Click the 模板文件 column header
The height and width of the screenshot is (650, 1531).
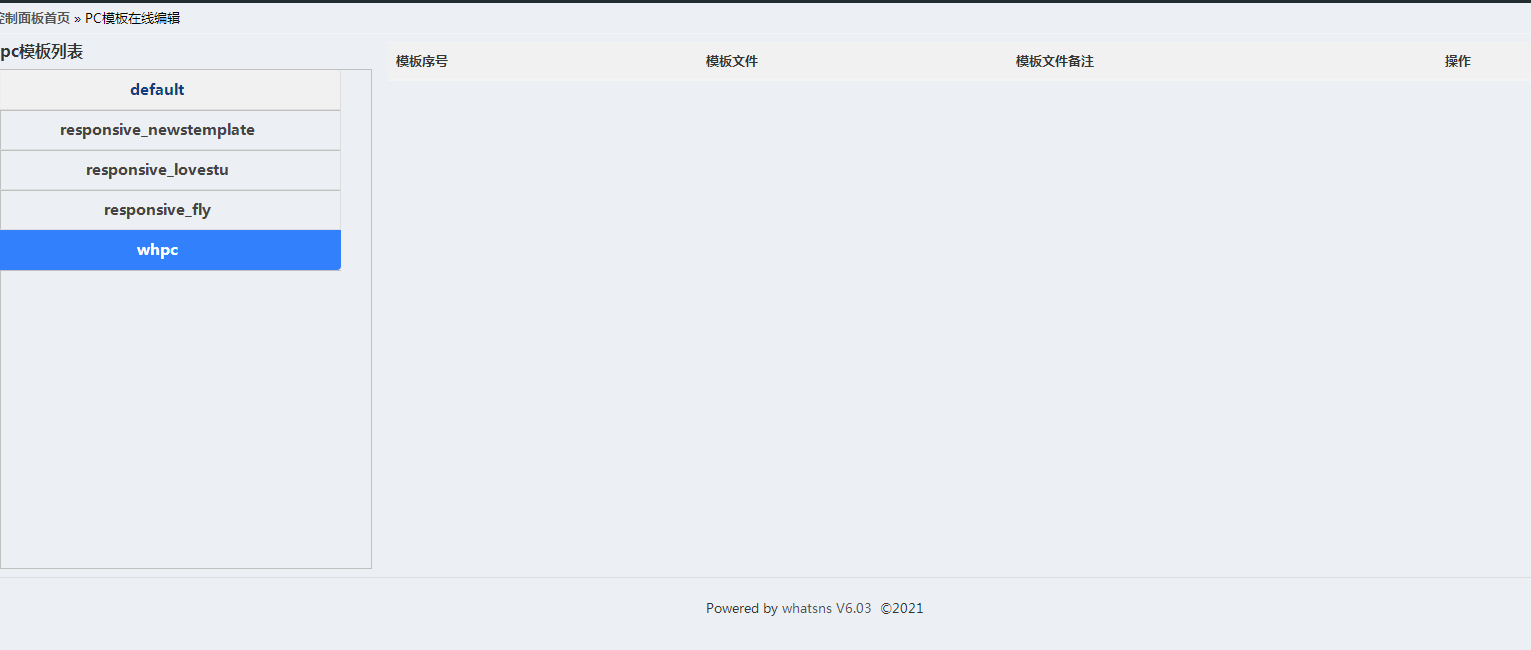pyautogui.click(x=732, y=61)
